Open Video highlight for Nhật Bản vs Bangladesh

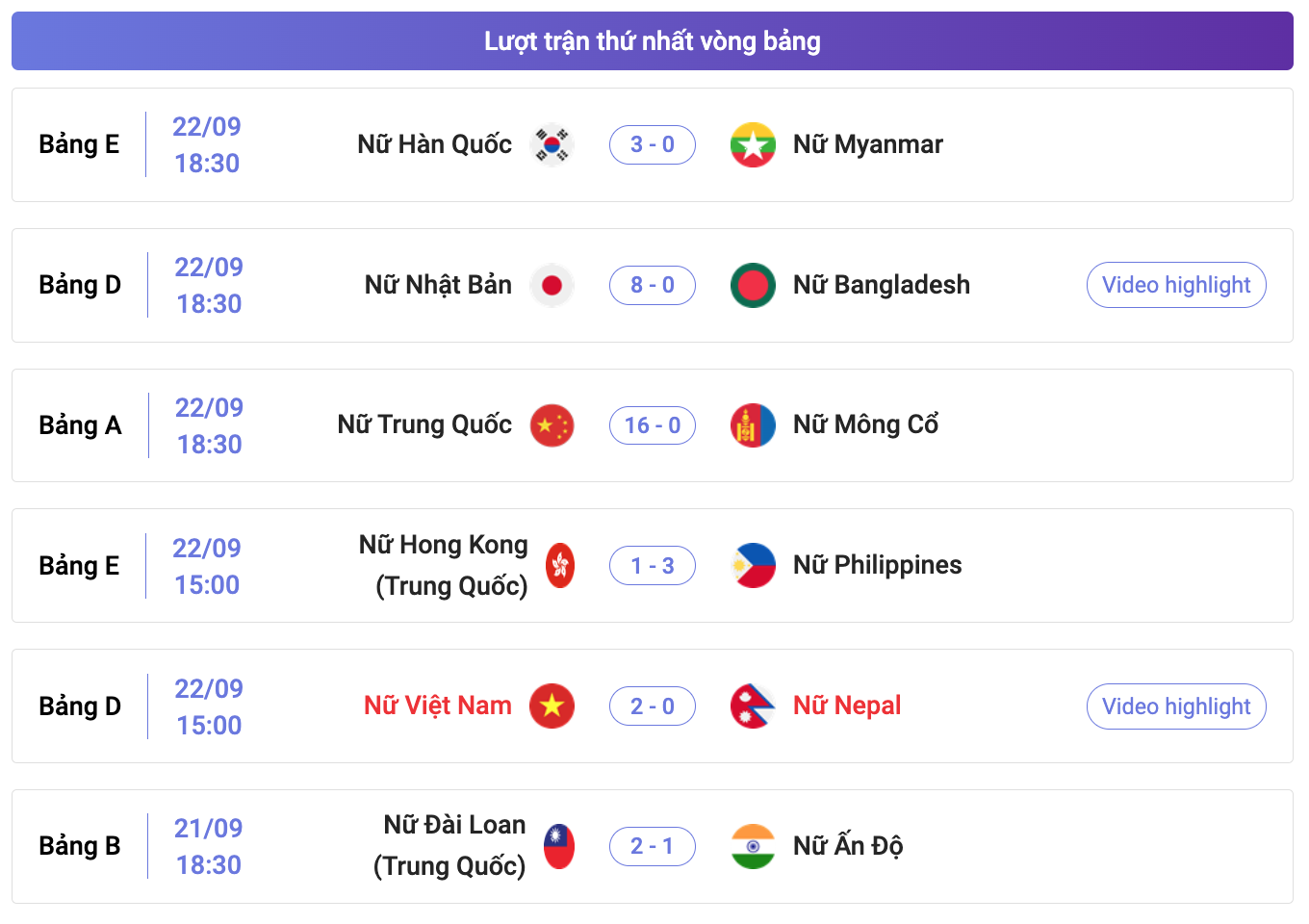(x=1176, y=285)
